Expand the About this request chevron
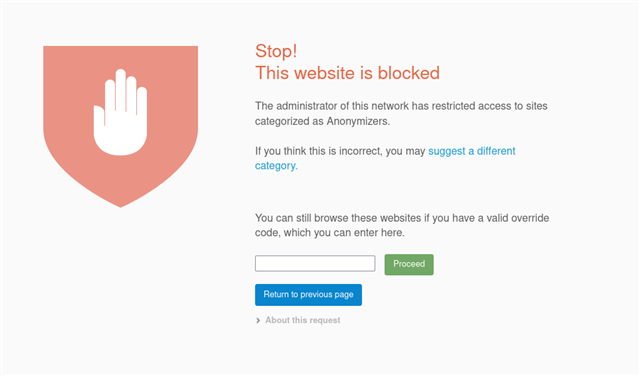The image size is (640, 376). click(258, 320)
